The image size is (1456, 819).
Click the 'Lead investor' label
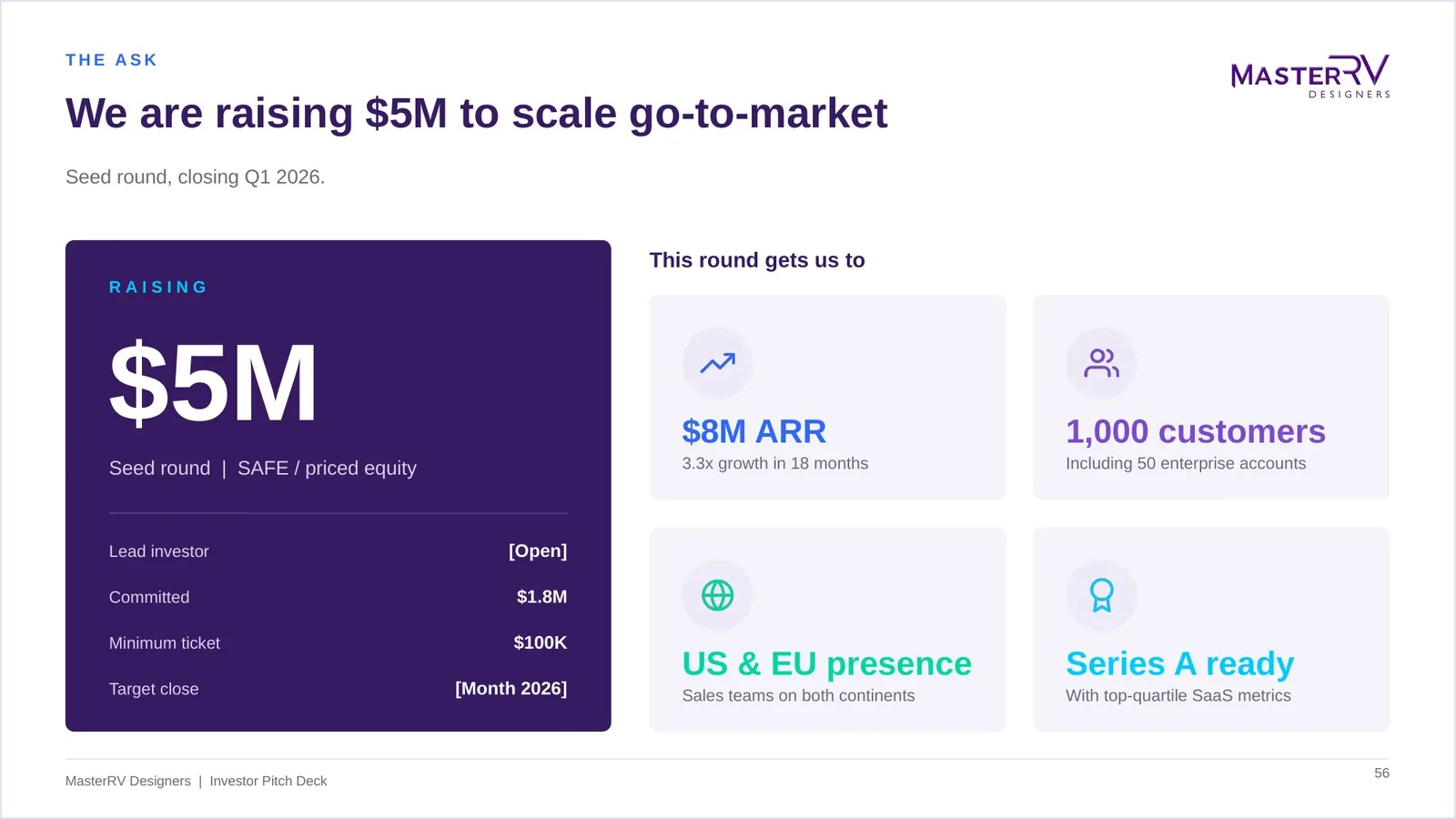(x=158, y=551)
